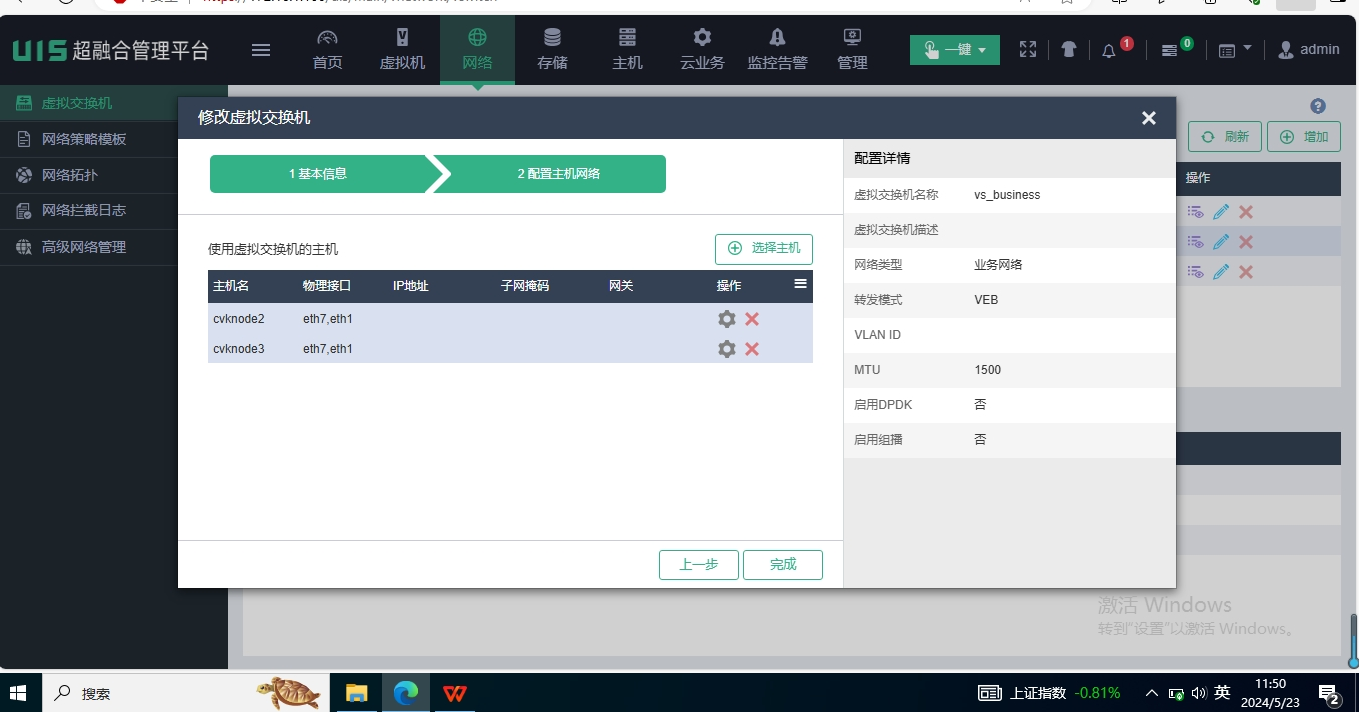Remove host cvknode2 via red X
1359x712 pixels.
752,319
